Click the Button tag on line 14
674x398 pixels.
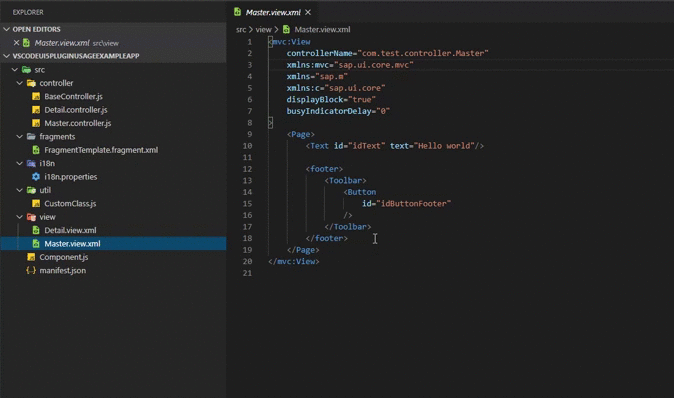pyautogui.click(x=360, y=192)
